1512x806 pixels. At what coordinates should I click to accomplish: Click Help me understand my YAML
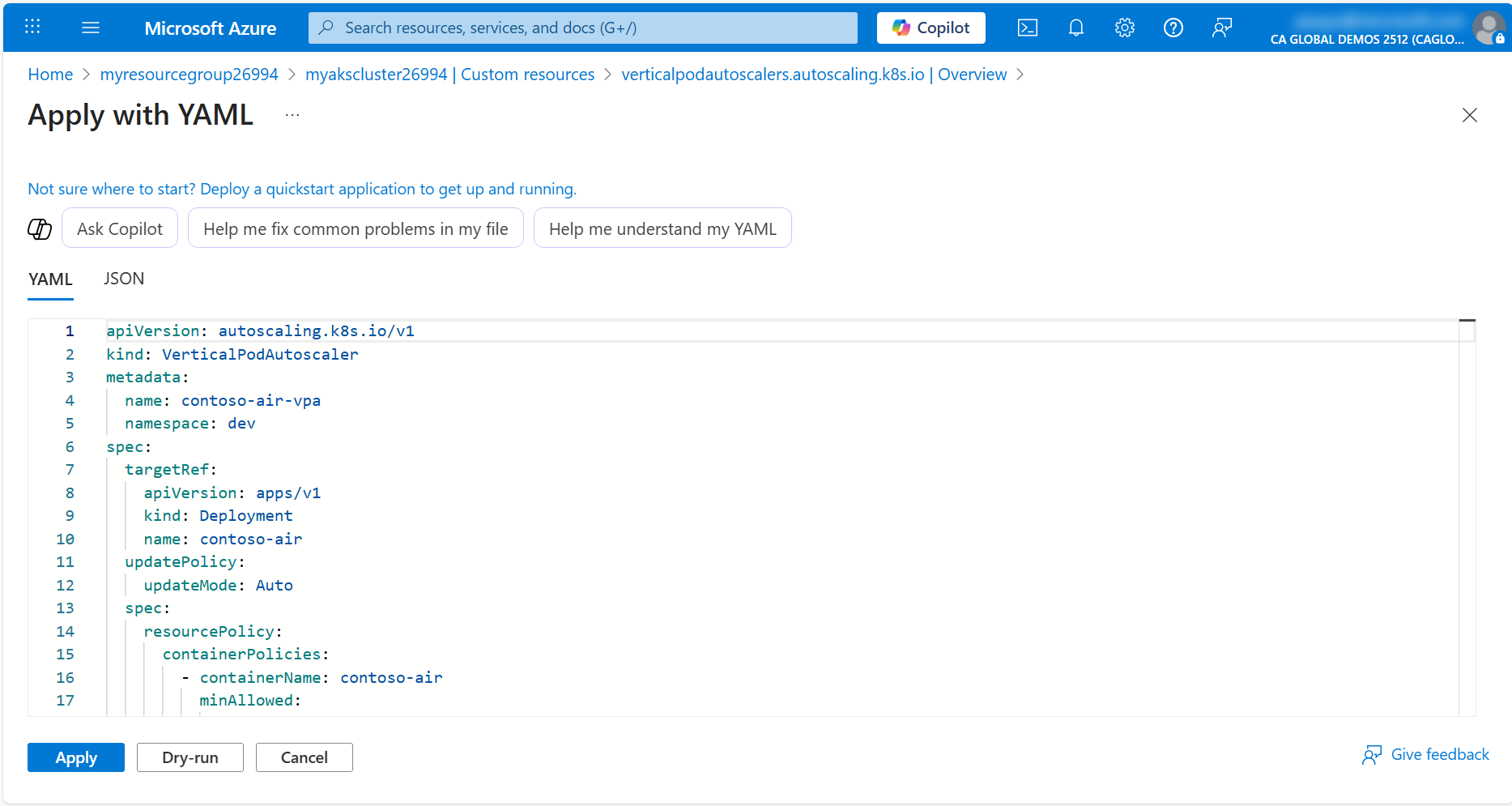[662, 229]
